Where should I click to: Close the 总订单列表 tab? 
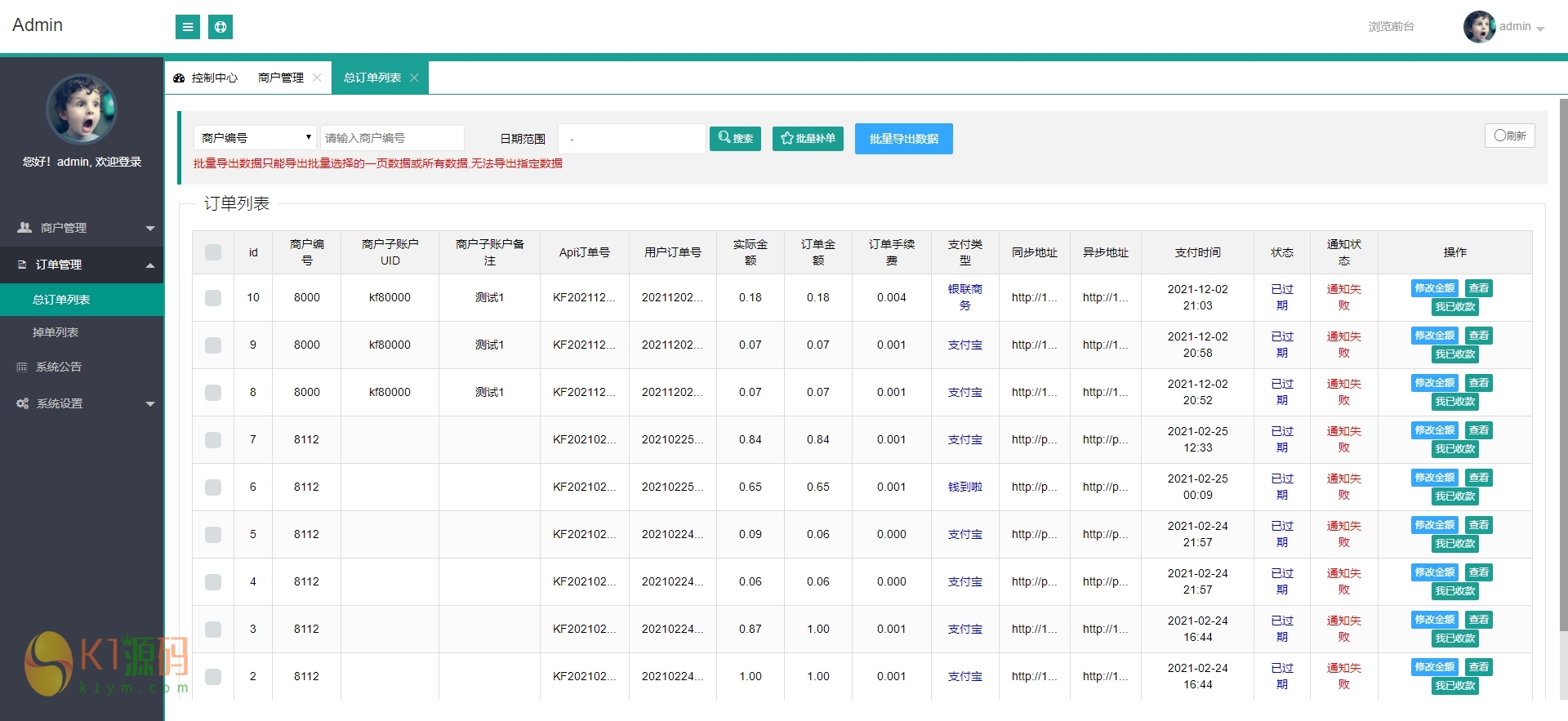[414, 78]
